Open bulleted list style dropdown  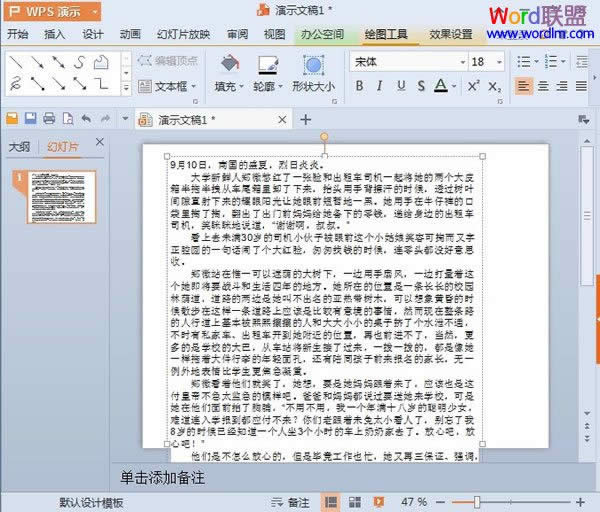536,62
